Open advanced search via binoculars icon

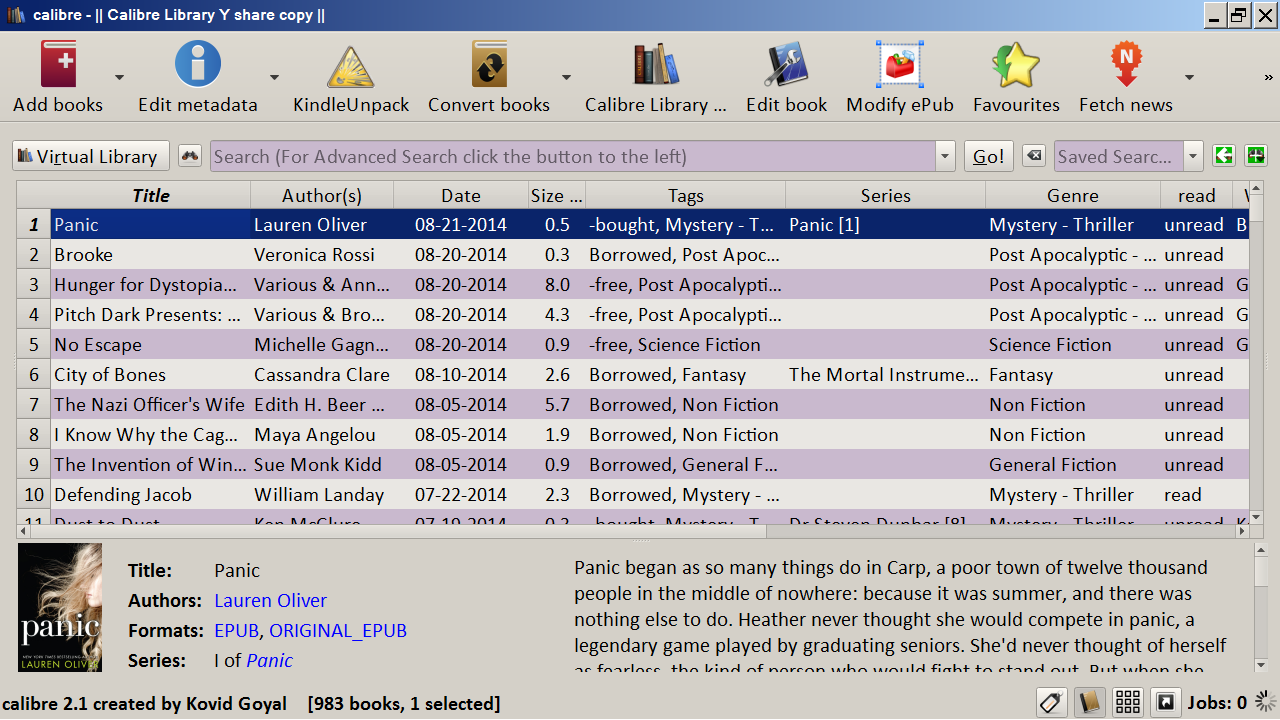(x=190, y=156)
